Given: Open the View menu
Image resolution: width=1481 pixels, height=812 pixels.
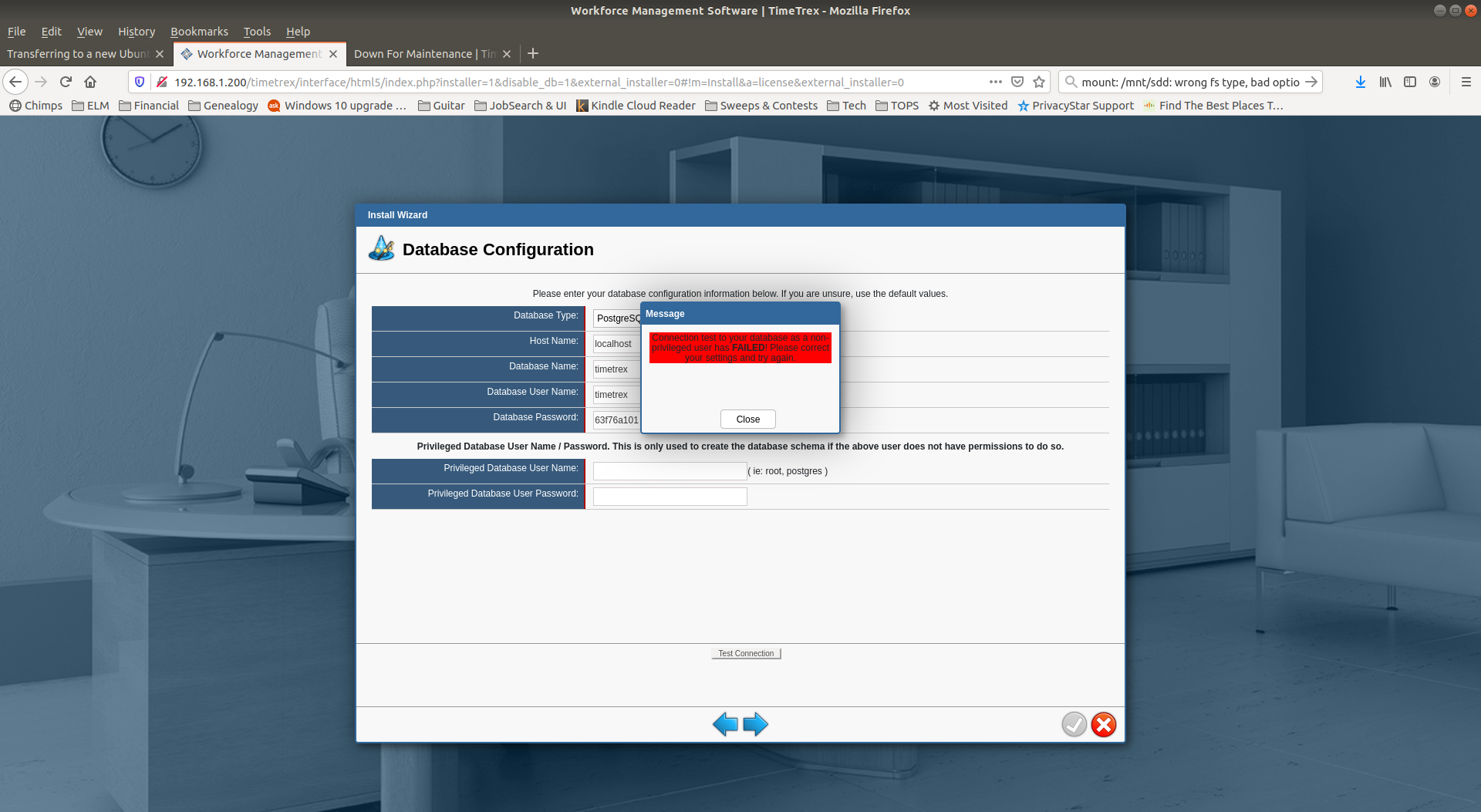Looking at the screenshot, I should [89, 32].
